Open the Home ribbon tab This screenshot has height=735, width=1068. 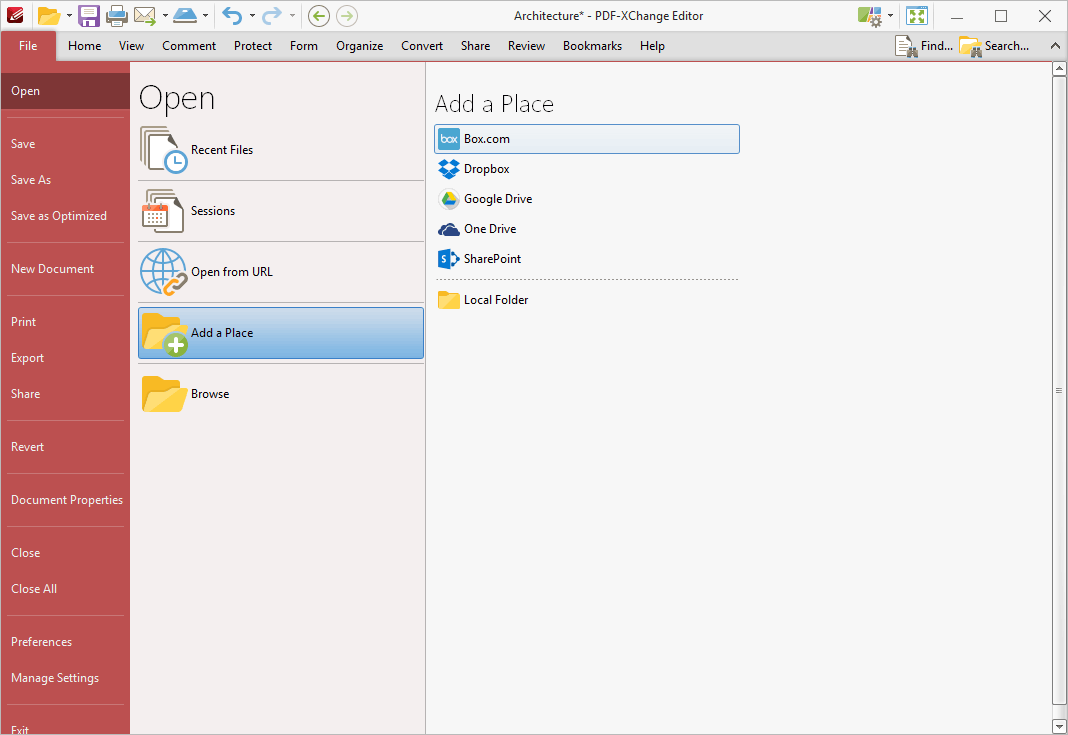coord(84,46)
